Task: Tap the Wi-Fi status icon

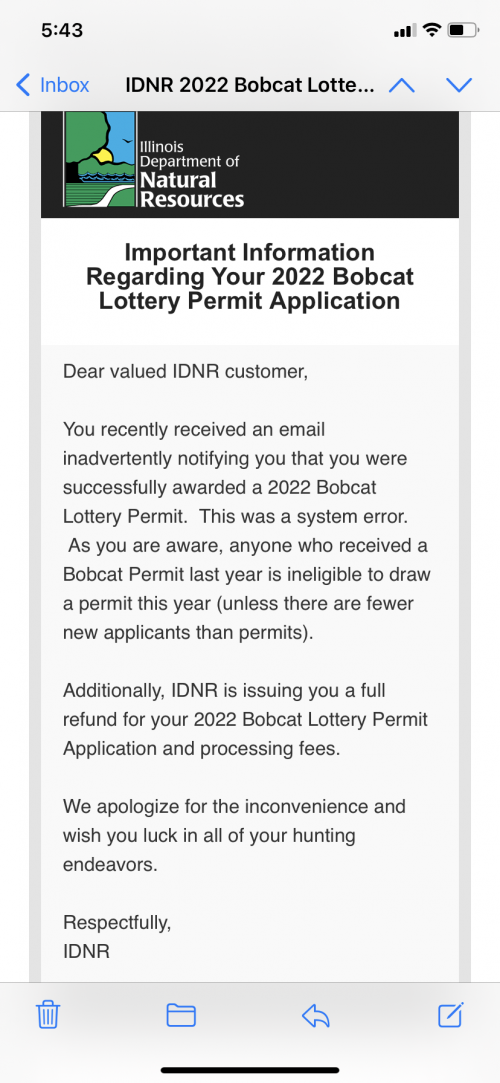Action: [x=432, y=30]
